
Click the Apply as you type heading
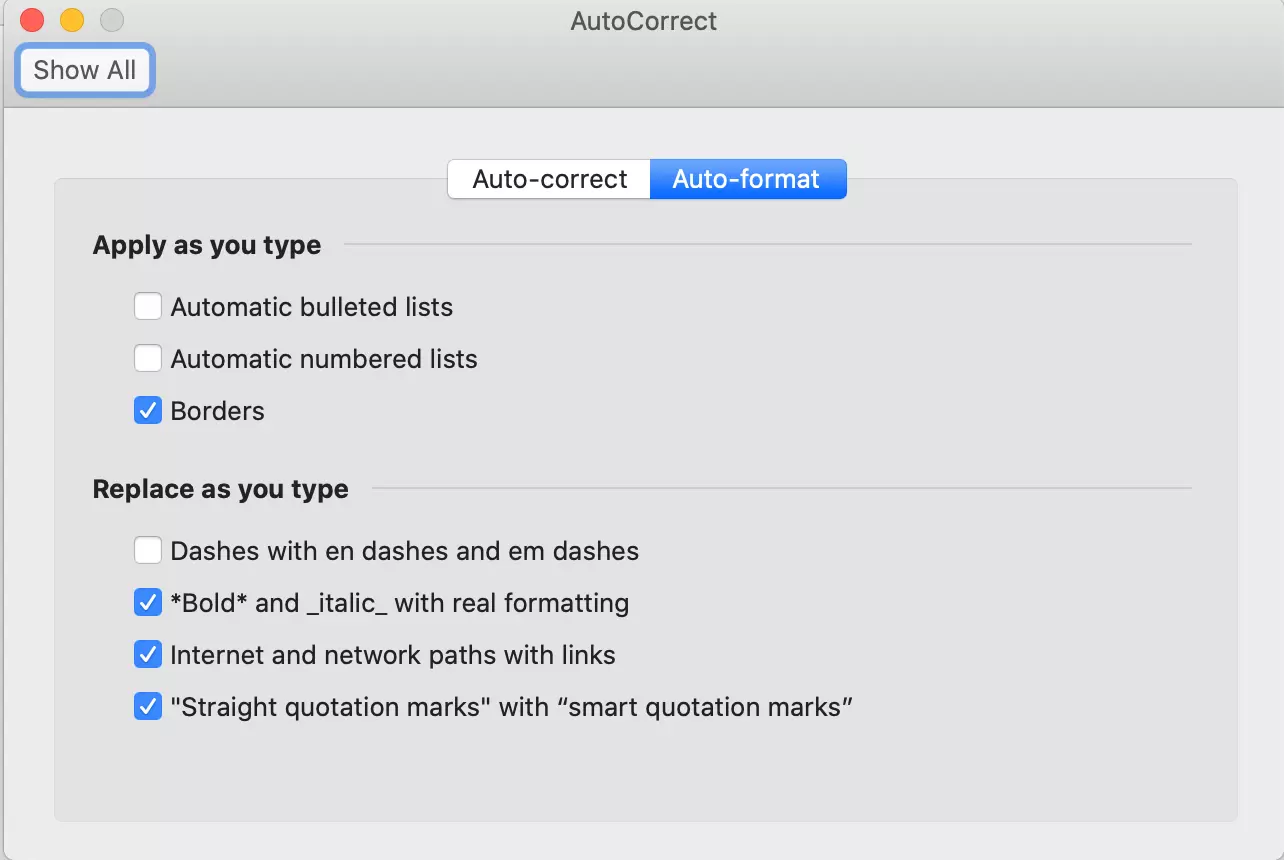pos(207,245)
